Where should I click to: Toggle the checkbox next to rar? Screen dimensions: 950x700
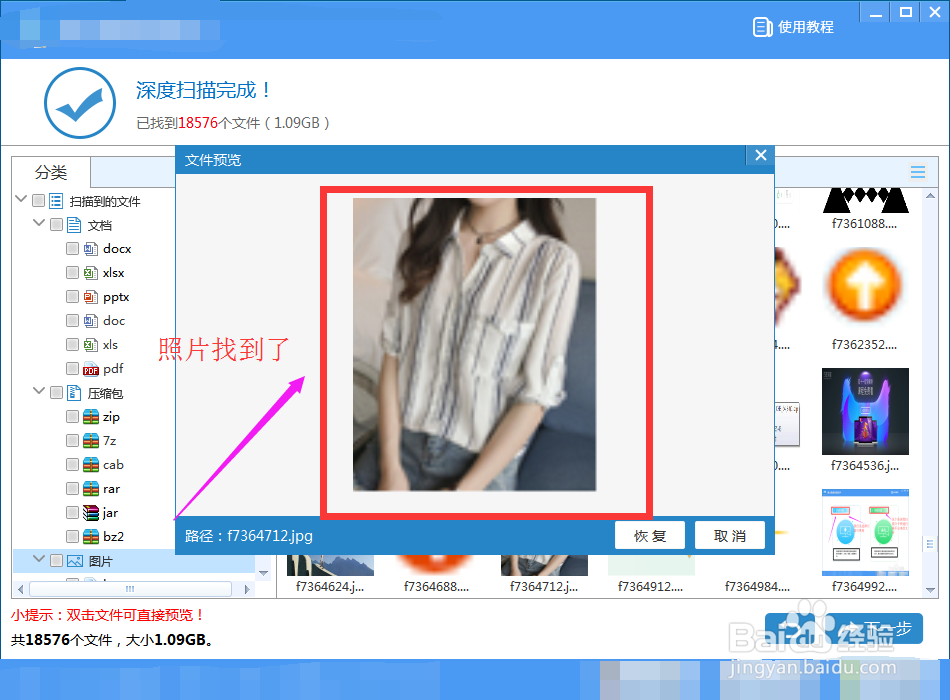pos(72,488)
